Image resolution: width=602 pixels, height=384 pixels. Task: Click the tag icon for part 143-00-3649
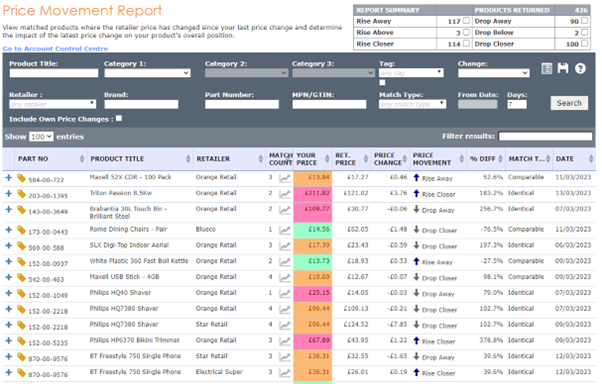[22, 210]
